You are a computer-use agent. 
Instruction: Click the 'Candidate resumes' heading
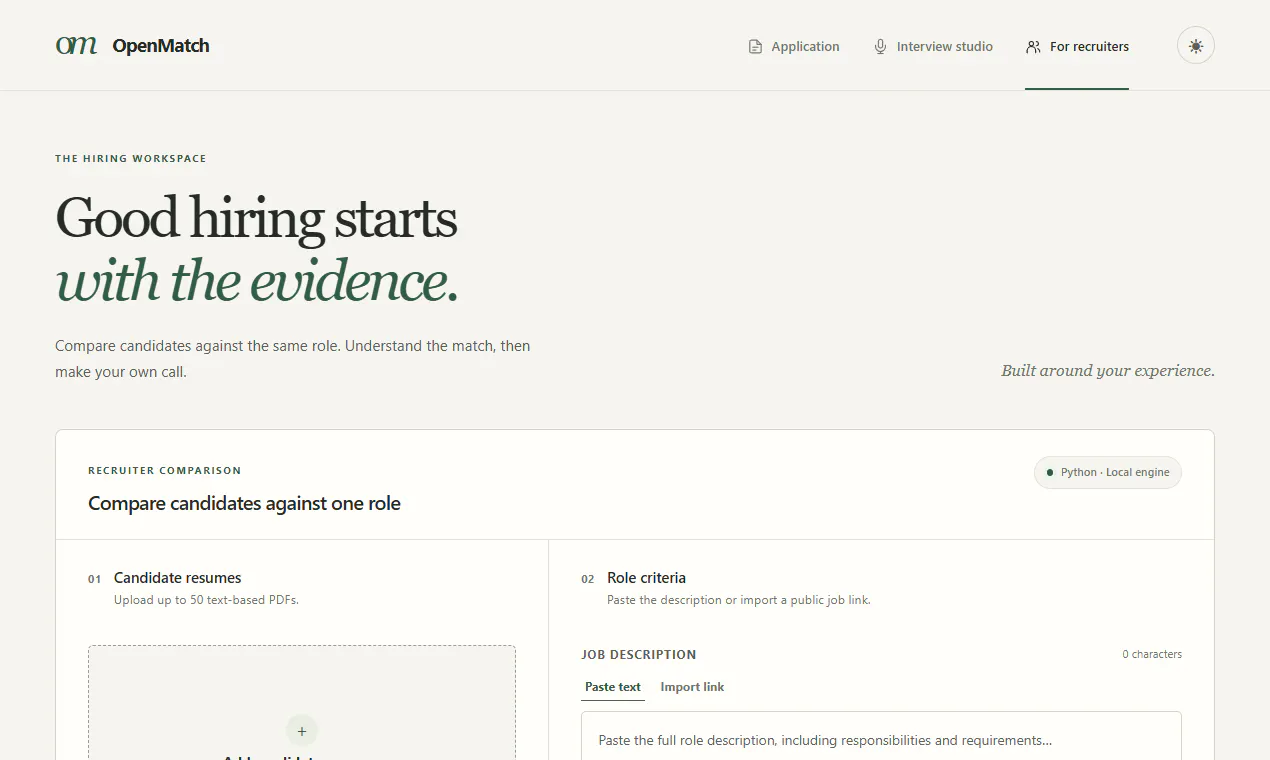[178, 578]
